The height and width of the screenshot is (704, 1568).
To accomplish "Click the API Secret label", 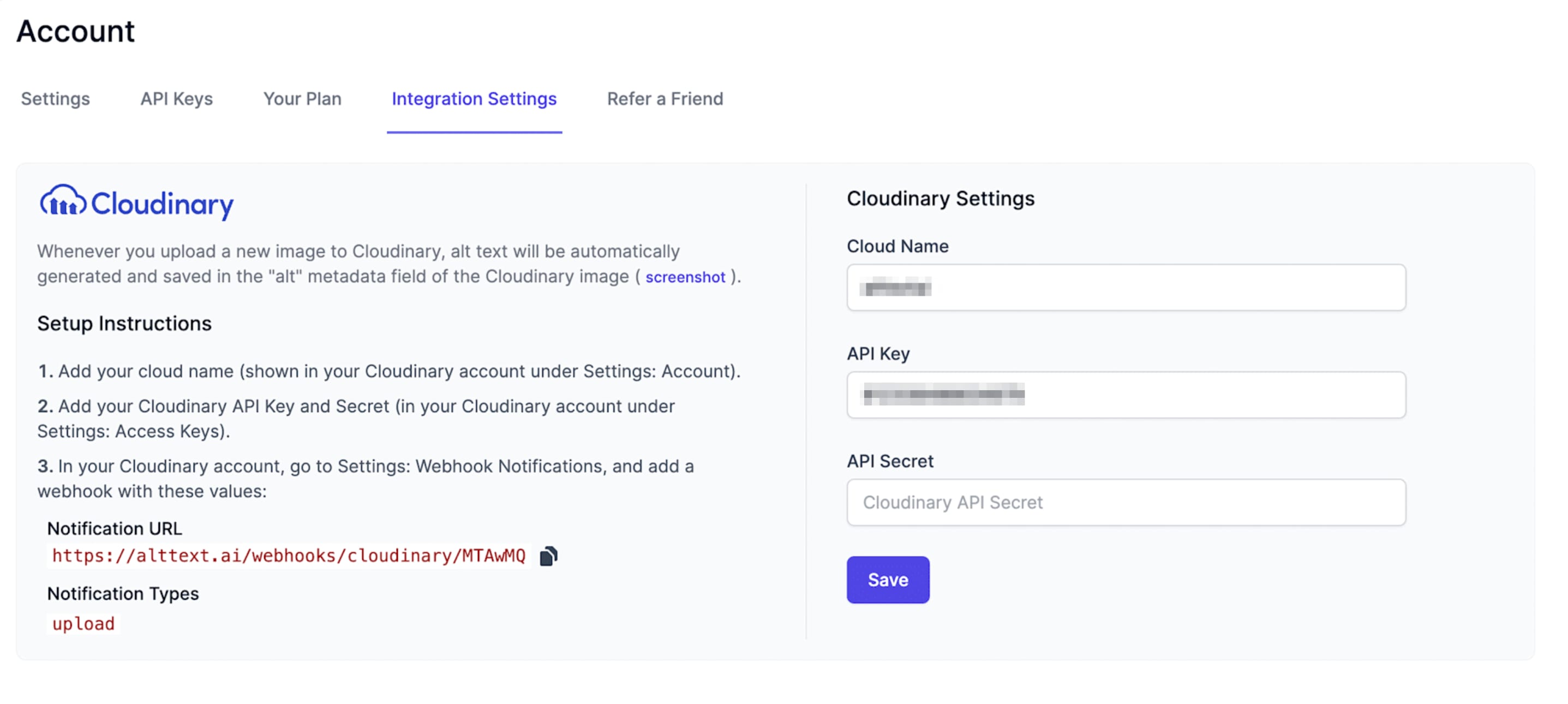I will coord(889,461).
